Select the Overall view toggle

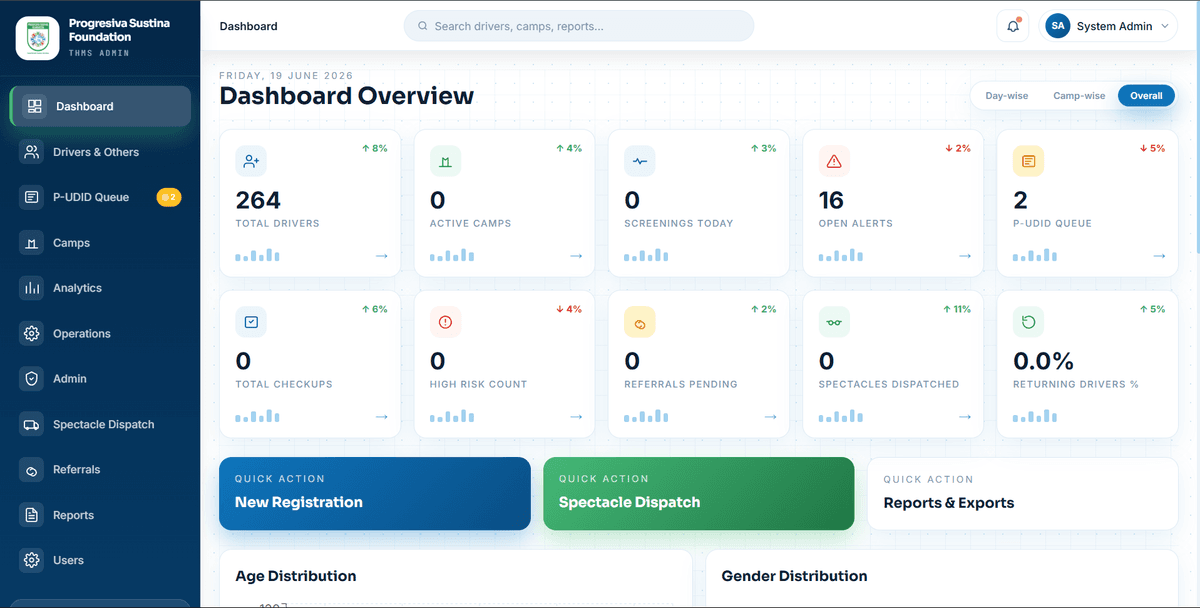tap(1146, 96)
